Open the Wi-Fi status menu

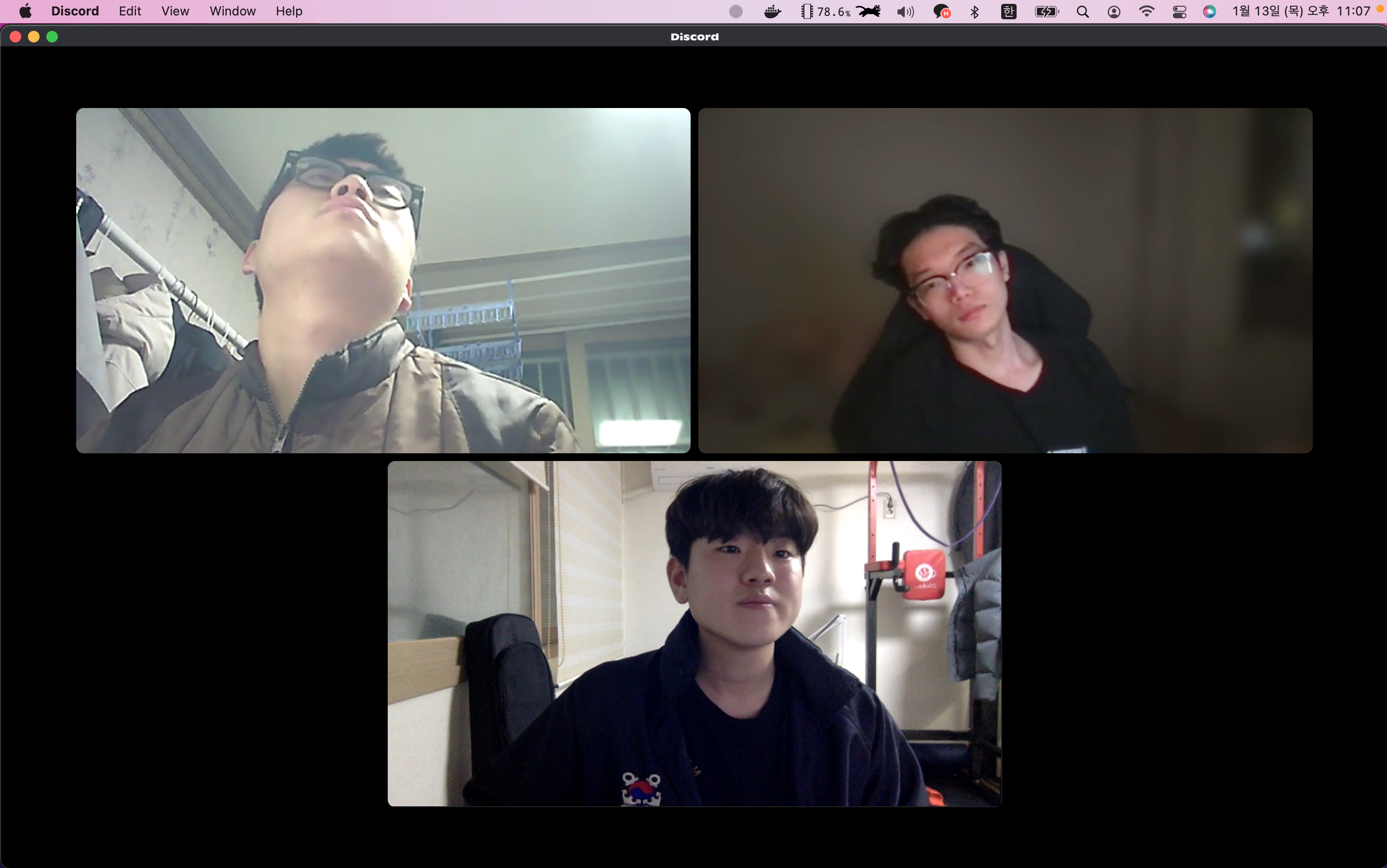click(1146, 12)
